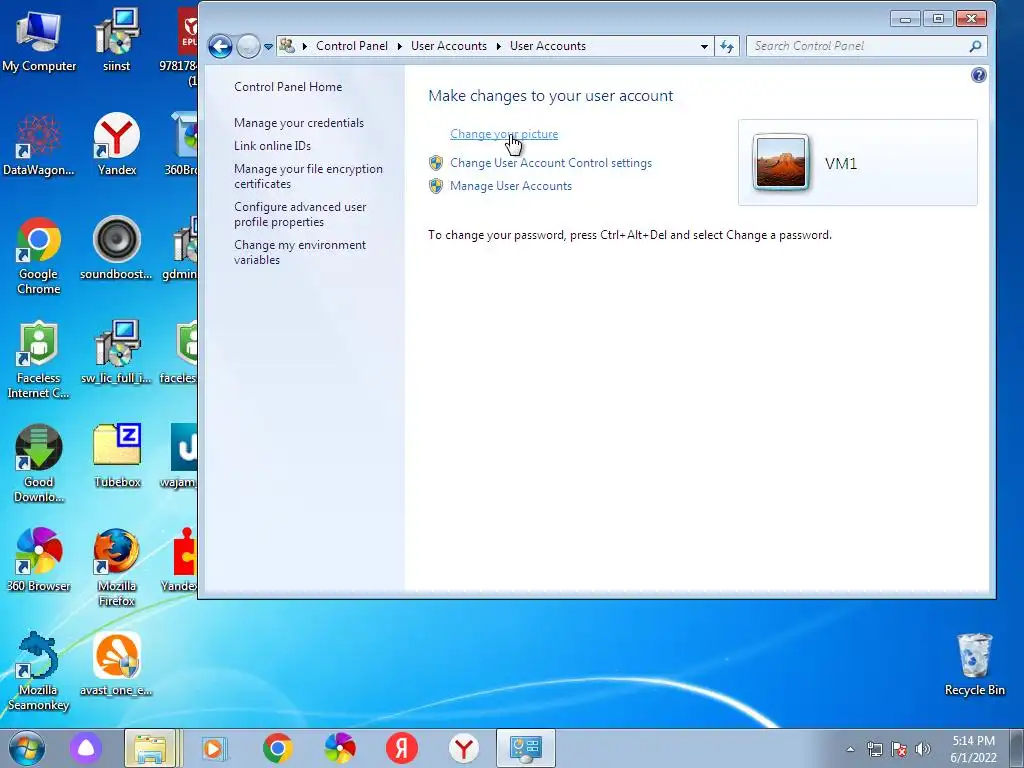1024x768 pixels.
Task: Select Control Panel in the breadcrumb
Action: [351, 46]
